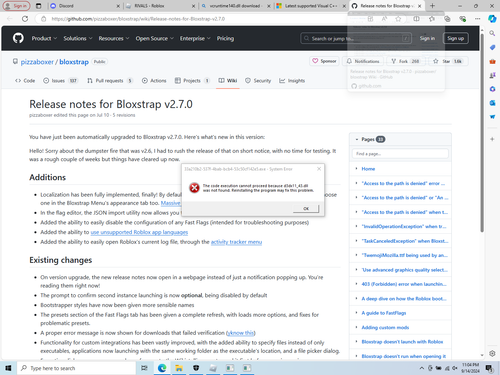Expand the A guide to FastFlags entry toggle
Screen dimensions: 500x375
pyautogui.click(x=356, y=313)
